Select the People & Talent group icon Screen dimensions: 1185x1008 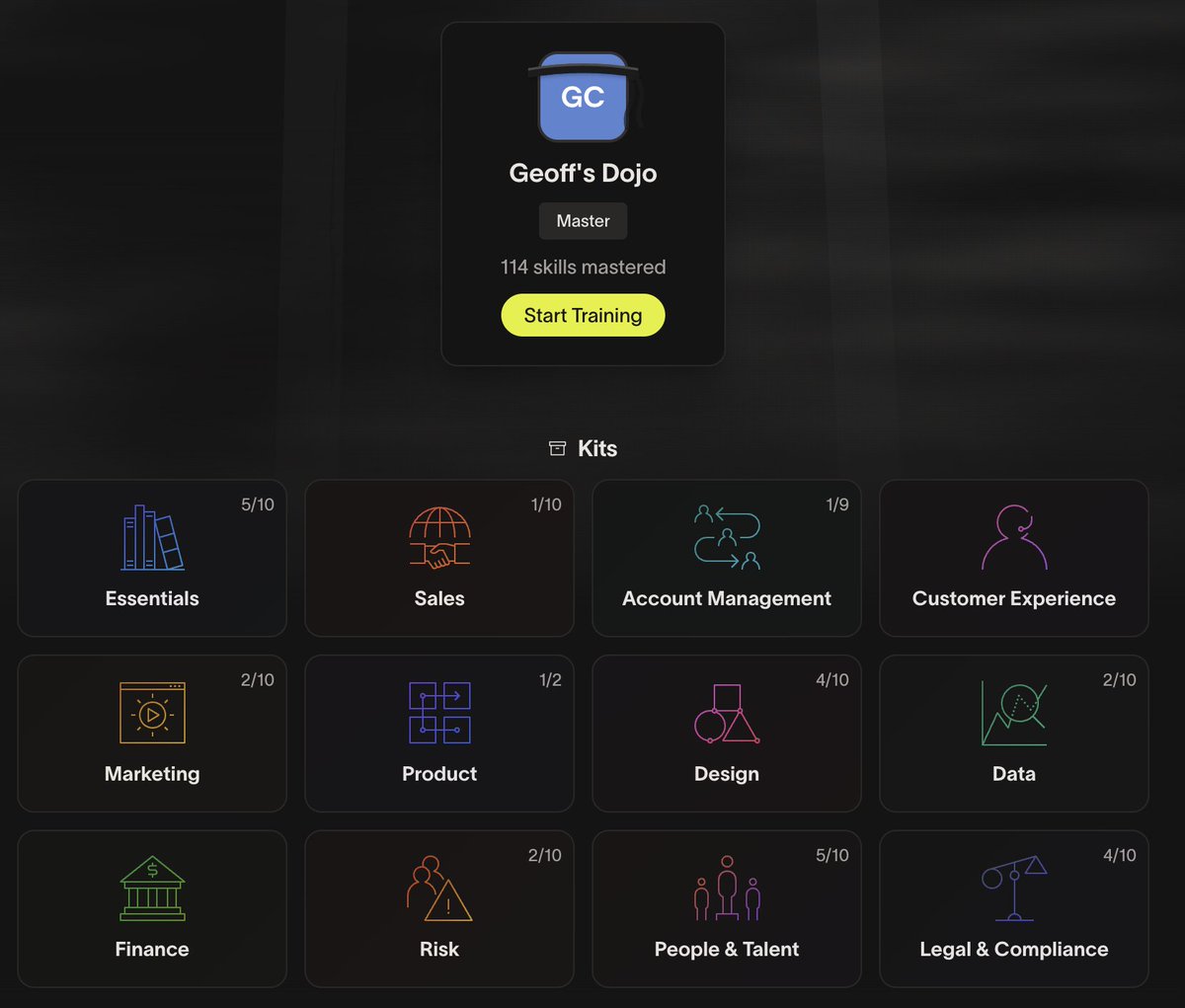tap(727, 888)
